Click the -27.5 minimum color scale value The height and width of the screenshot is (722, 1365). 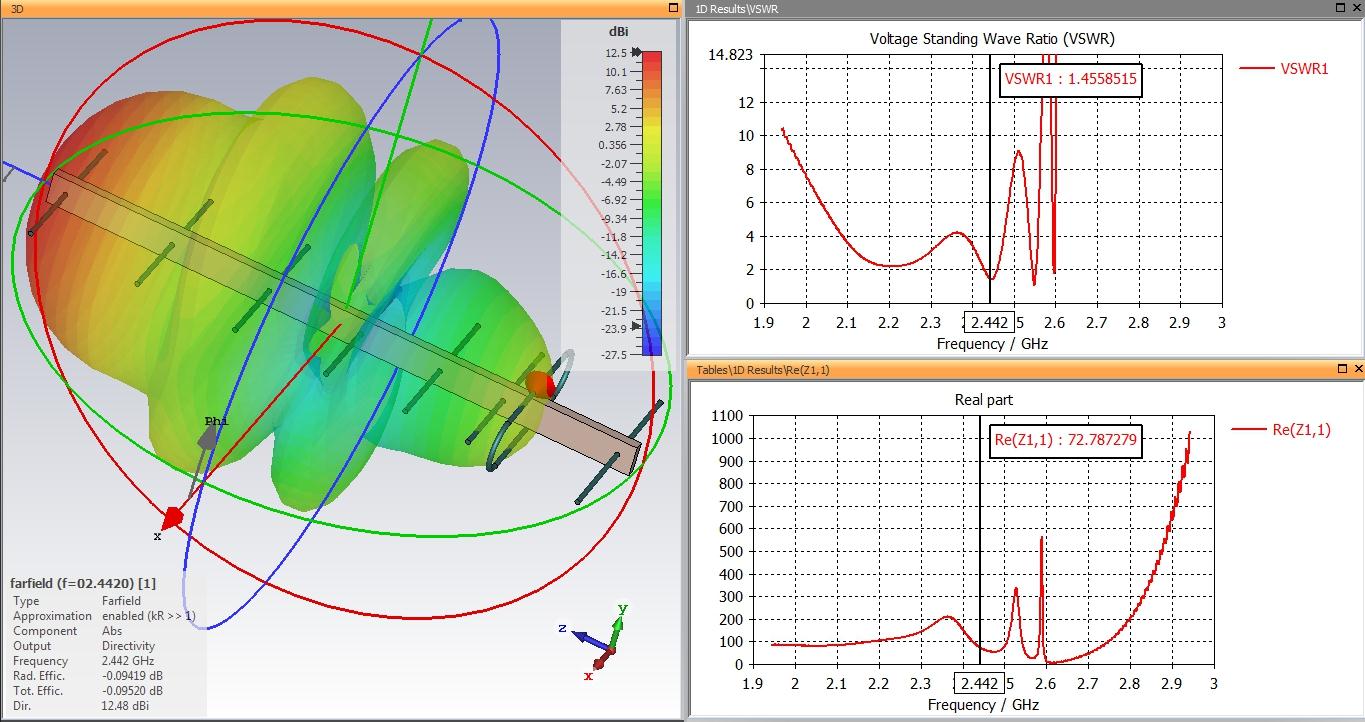point(616,355)
